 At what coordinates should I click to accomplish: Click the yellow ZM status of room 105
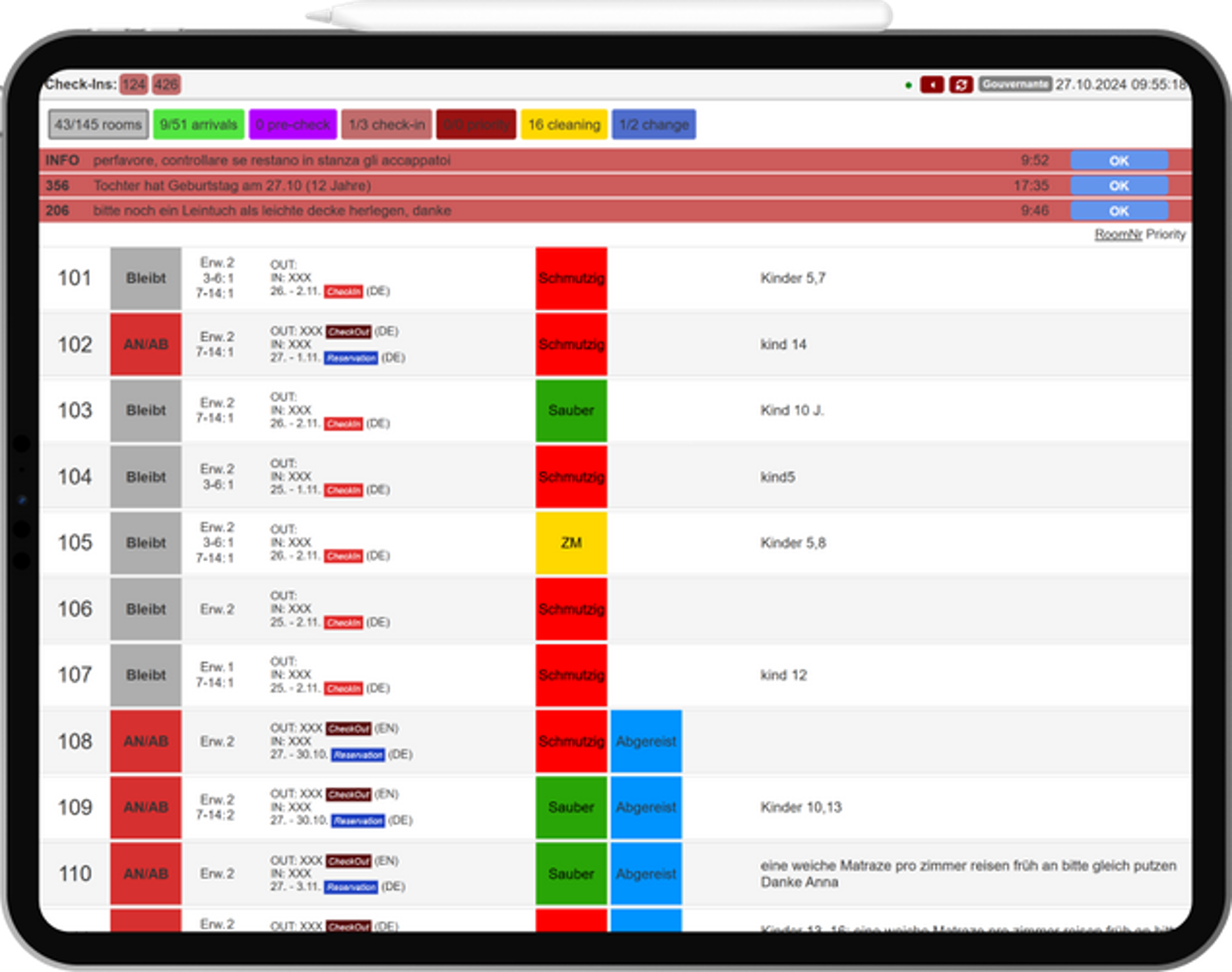coord(571,543)
